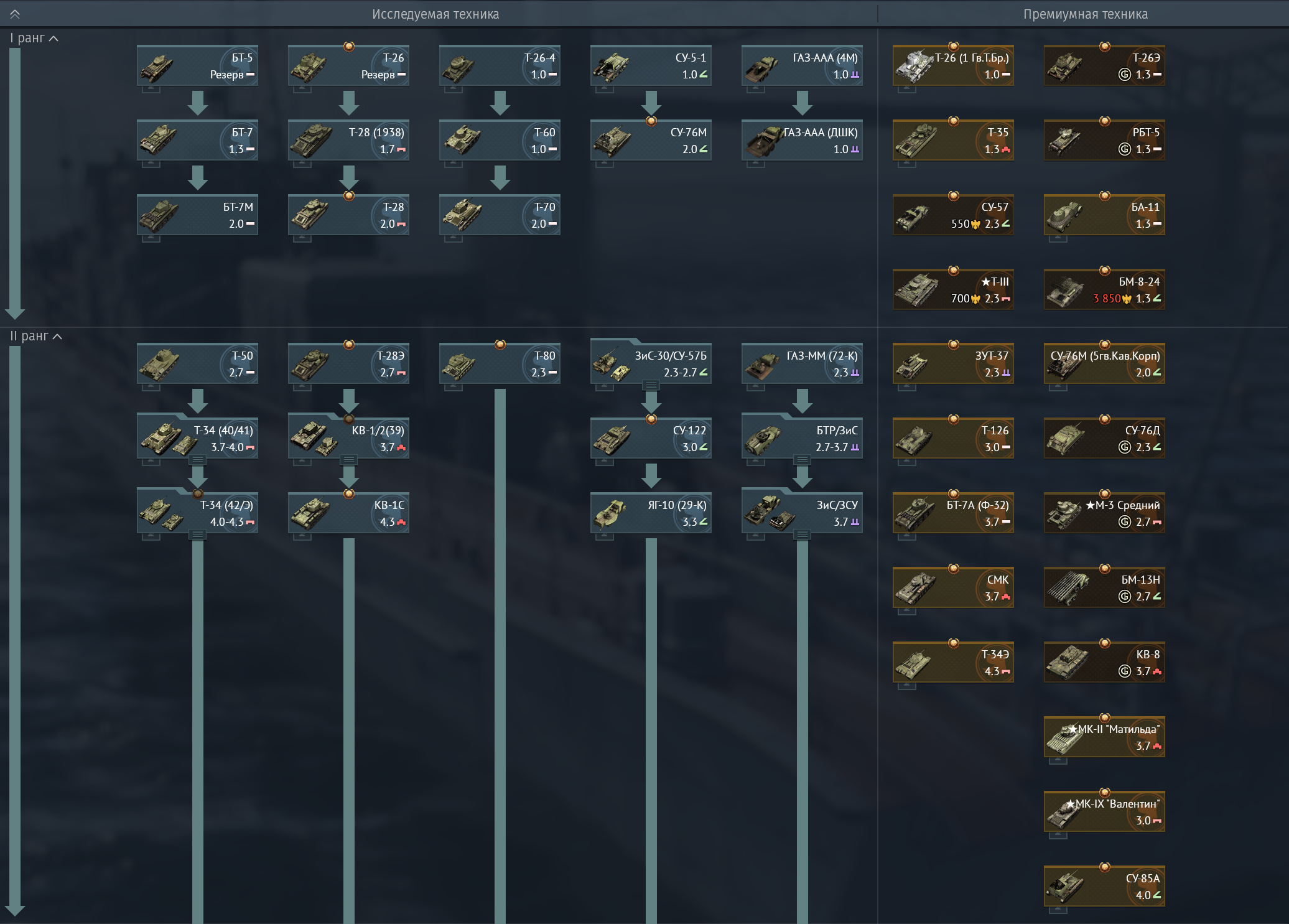Select premium СУ-76М (5гв.Кав.Корп) card
Image resolution: width=1289 pixels, height=924 pixels.
coord(1105,364)
